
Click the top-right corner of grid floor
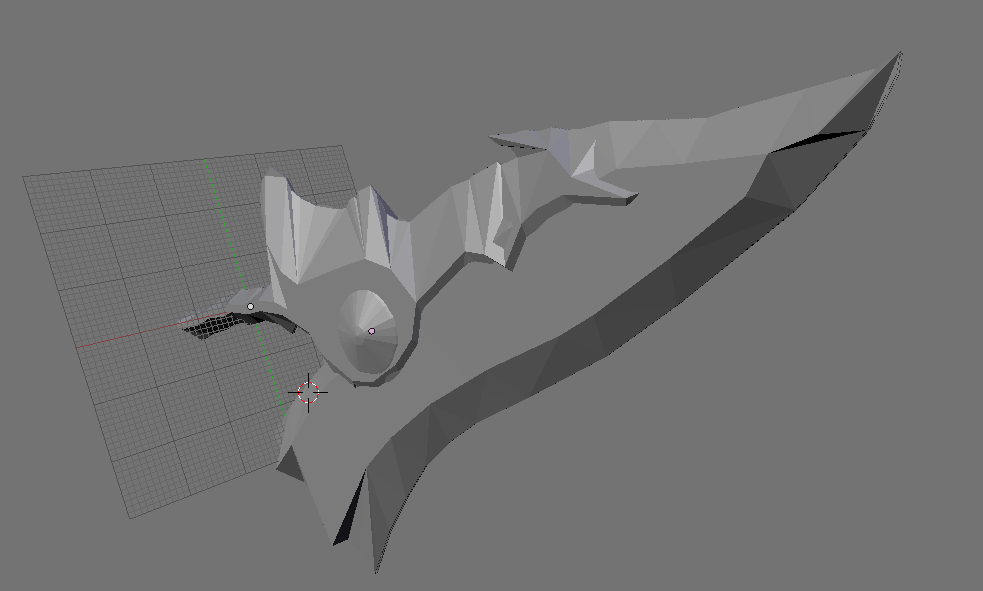pyautogui.click(x=343, y=147)
